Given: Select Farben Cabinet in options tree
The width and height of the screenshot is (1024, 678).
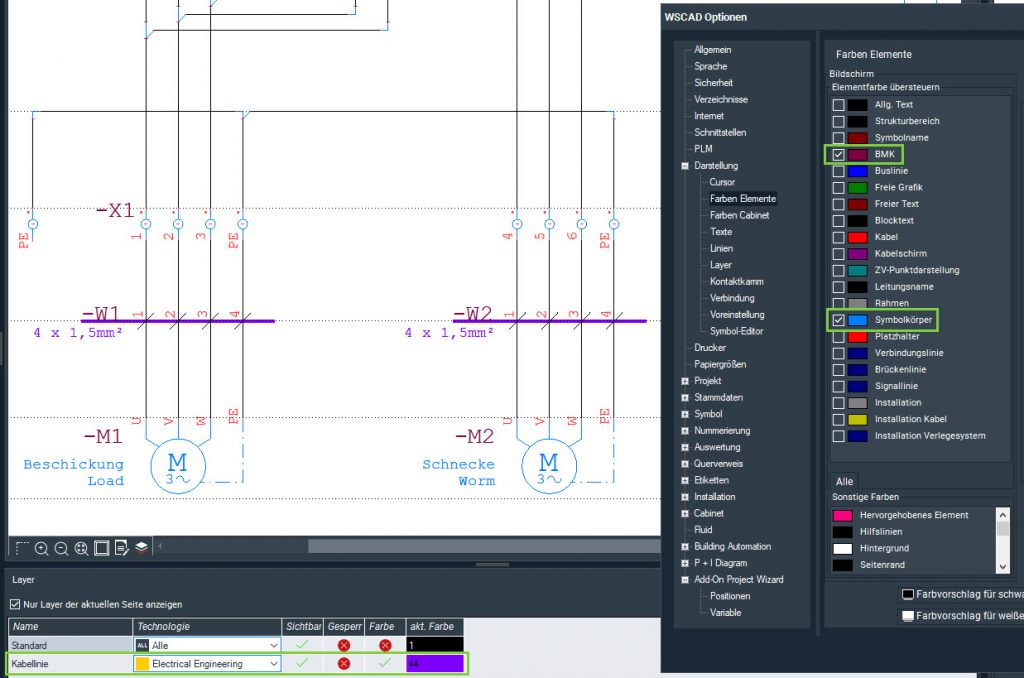Looking at the screenshot, I should (x=739, y=215).
